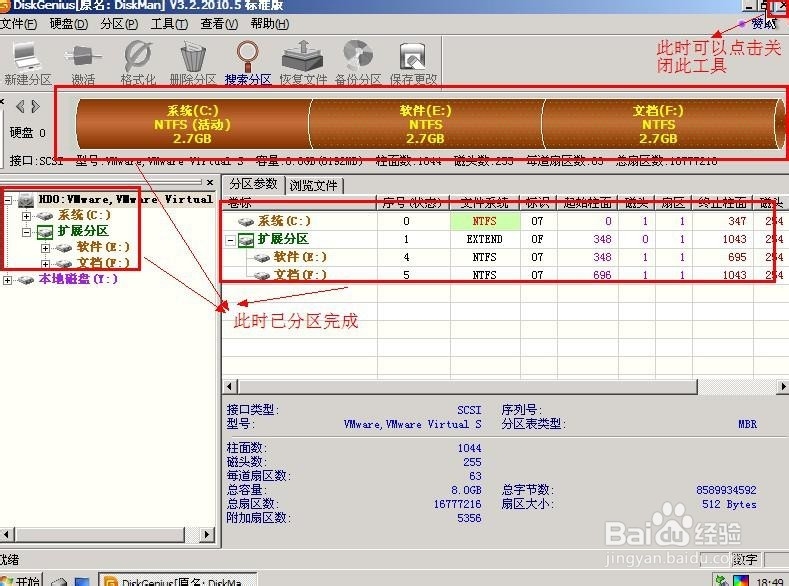
Task: Click the tree panel horizontal scrollbar thumb
Action: tap(99, 534)
